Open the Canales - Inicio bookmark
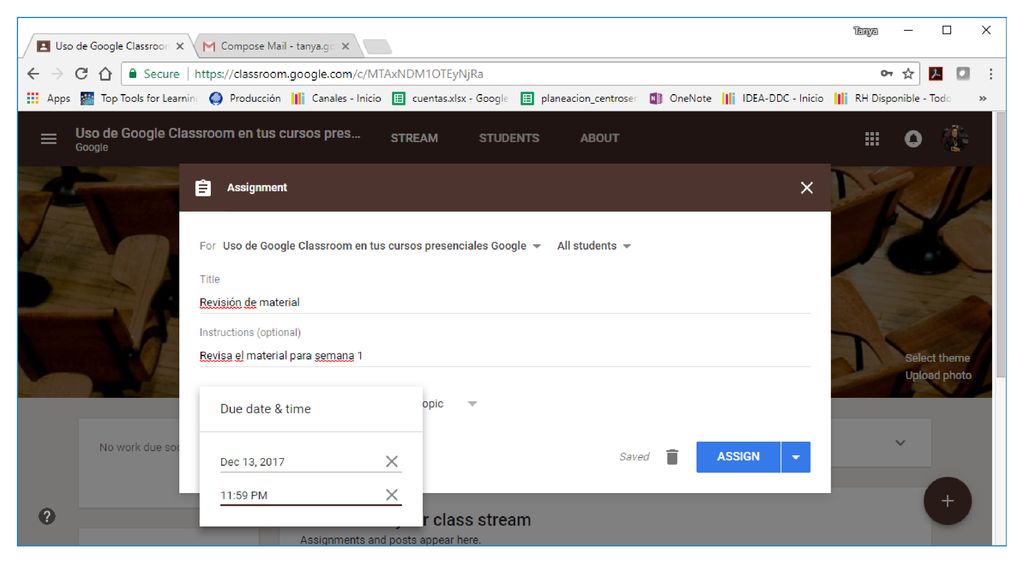 (336, 98)
